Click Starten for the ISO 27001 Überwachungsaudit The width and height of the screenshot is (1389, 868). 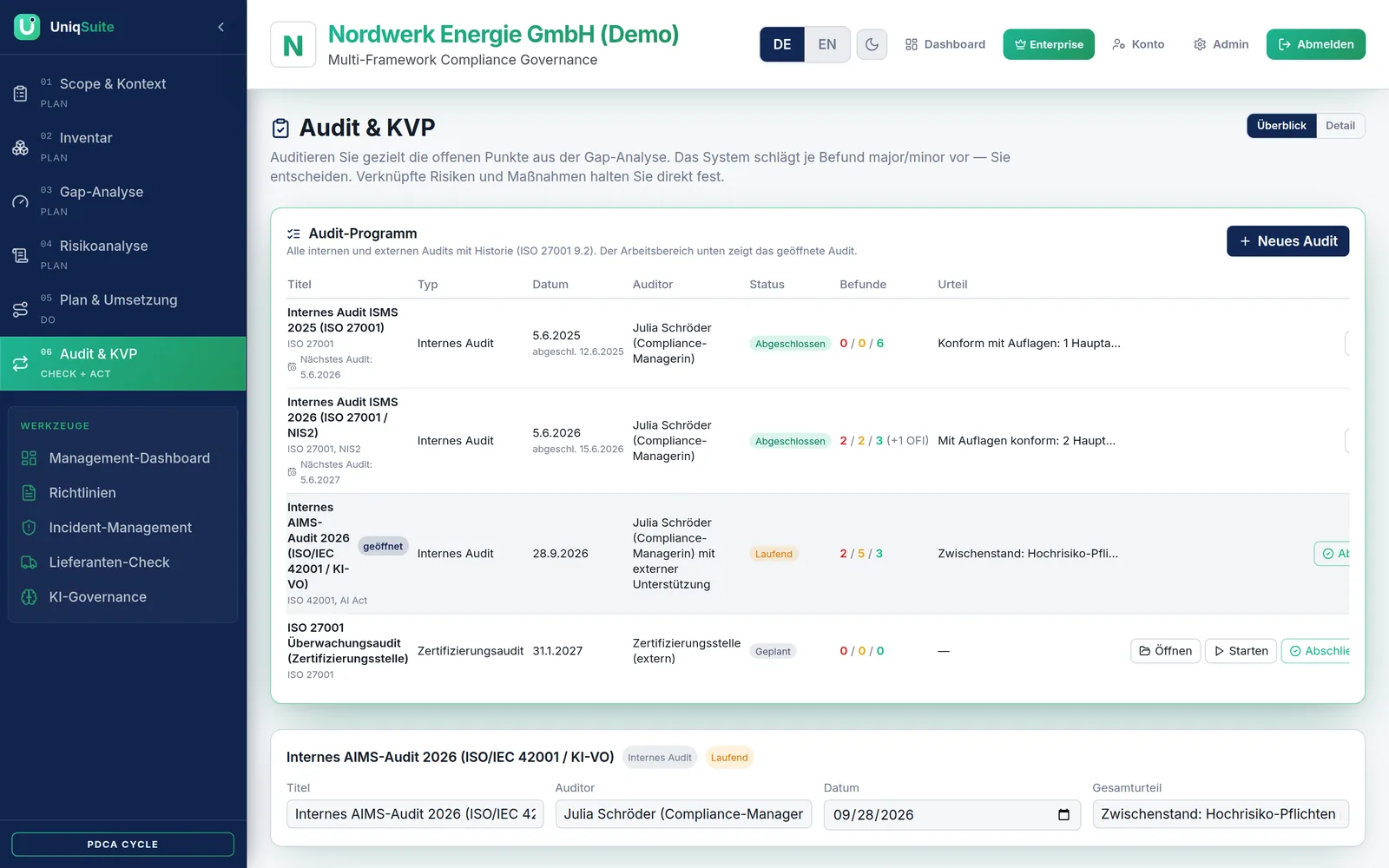tap(1241, 651)
